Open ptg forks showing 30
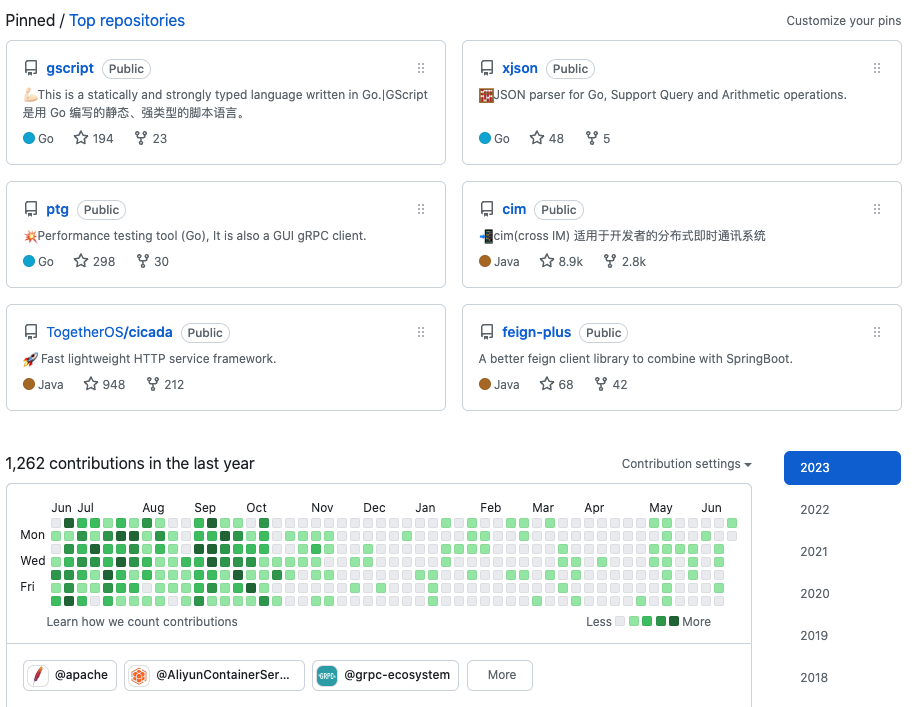The image size is (922, 707). coord(152,261)
